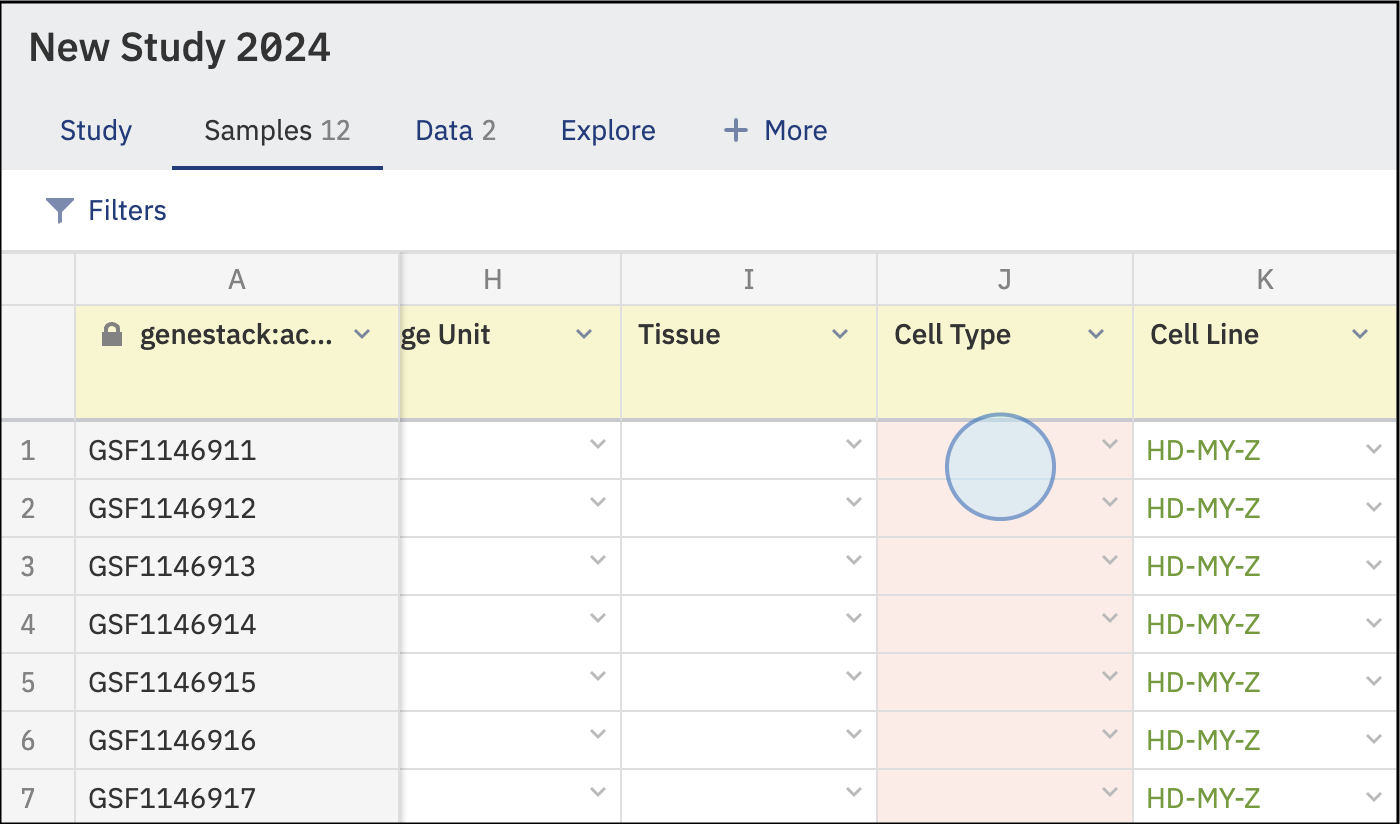The height and width of the screenshot is (824, 1400).
Task: Click HD-MY-Z in GSF1146915 row
Action: pos(1204,682)
